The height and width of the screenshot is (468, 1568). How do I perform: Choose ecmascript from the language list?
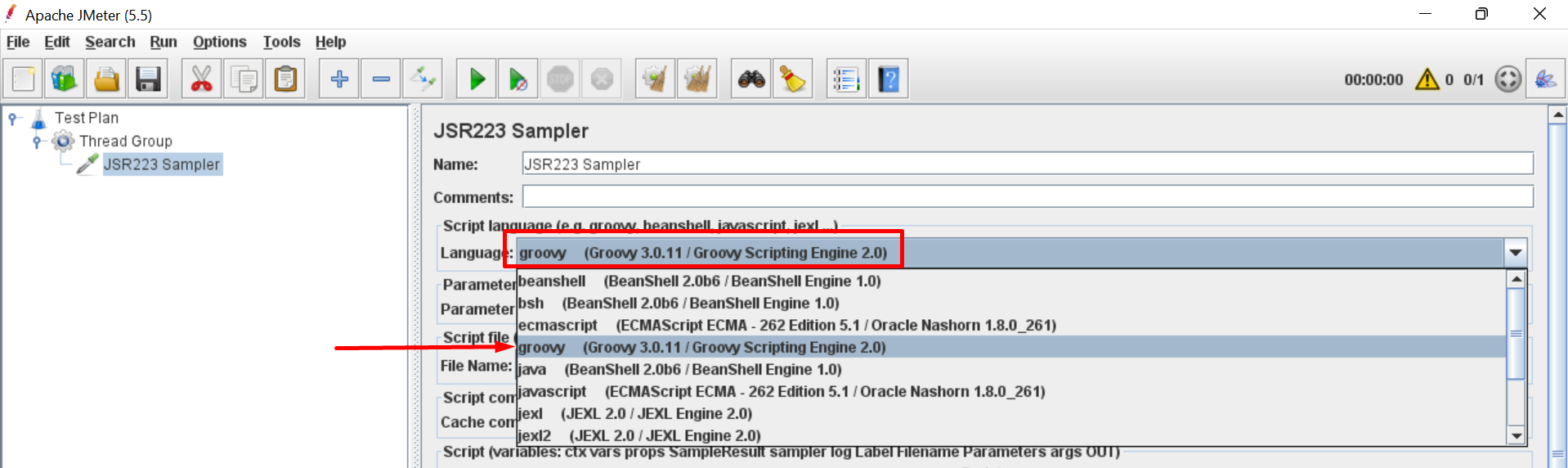pos(1011,326)
